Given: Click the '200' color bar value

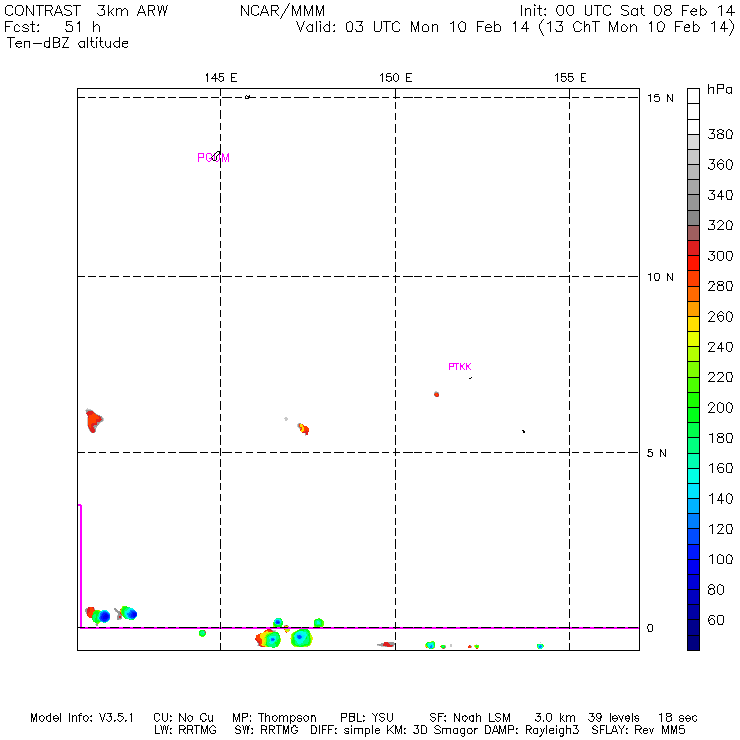Looking at the screenshot, I should pos(720,408).
